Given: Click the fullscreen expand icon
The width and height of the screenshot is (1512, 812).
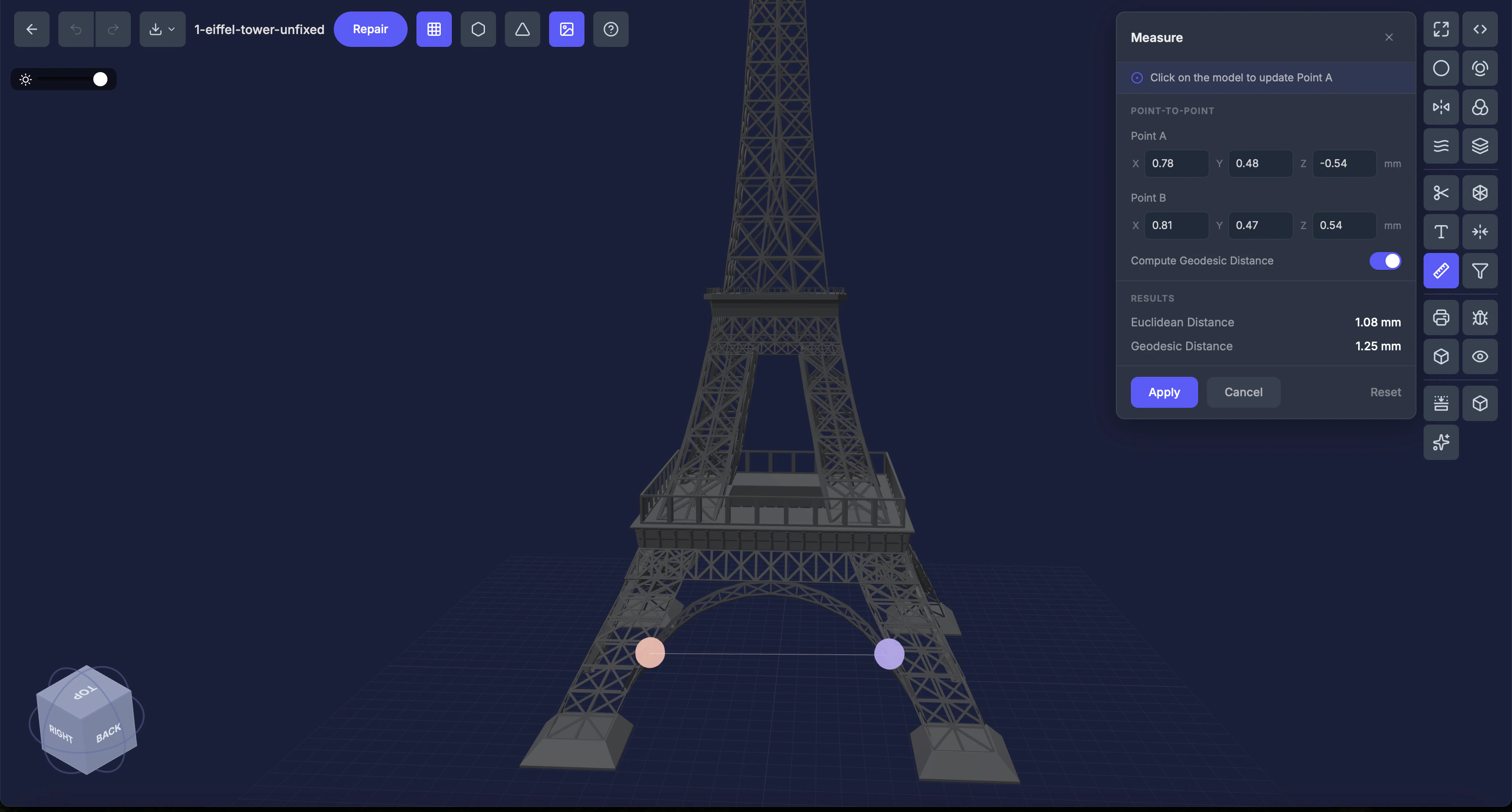Looking at the screenshot, I should (x=1440, y=29).
